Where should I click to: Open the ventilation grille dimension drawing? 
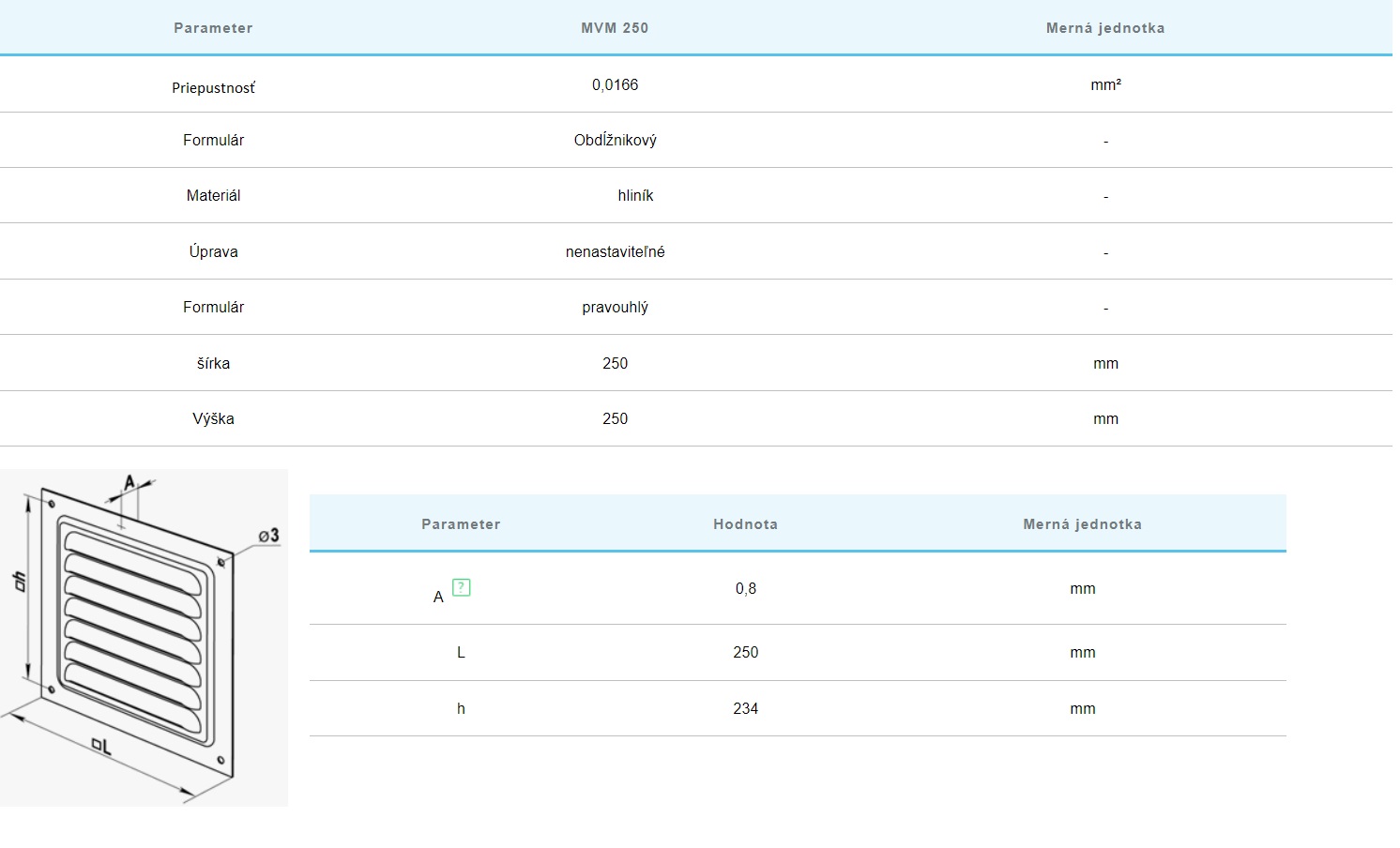(144, 638)
